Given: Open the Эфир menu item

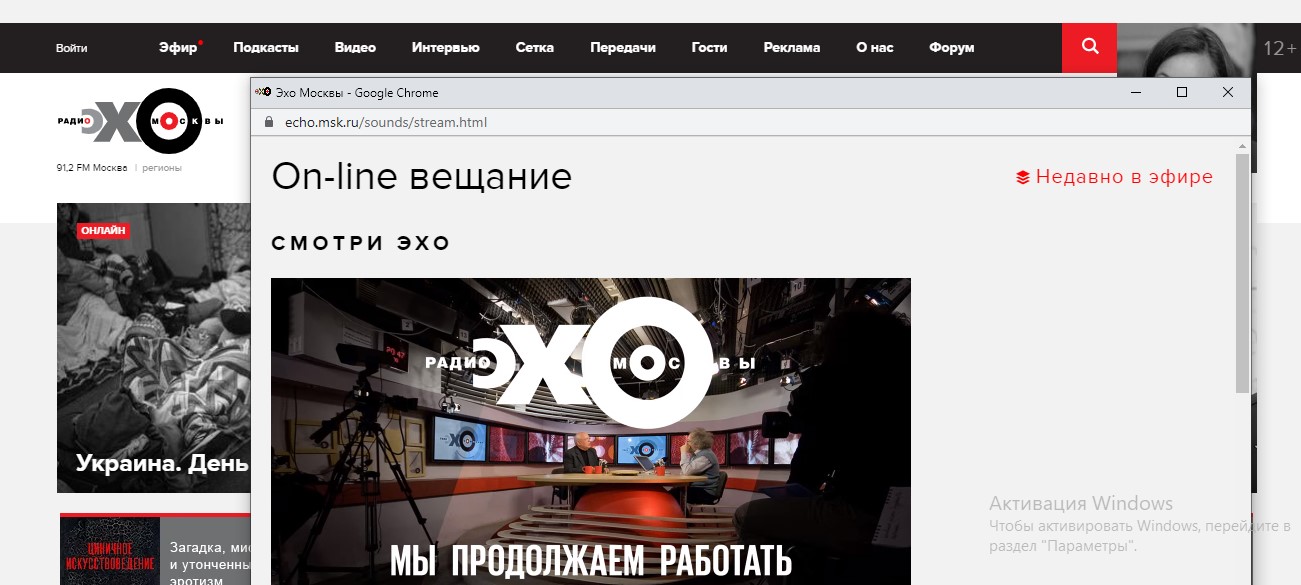Looking at the screenshot, I should 178,47.
